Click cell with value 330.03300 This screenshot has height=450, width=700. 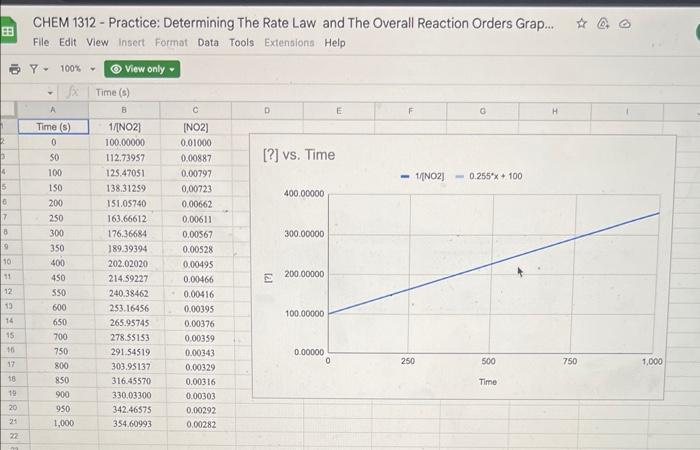[x=132, y=395]
